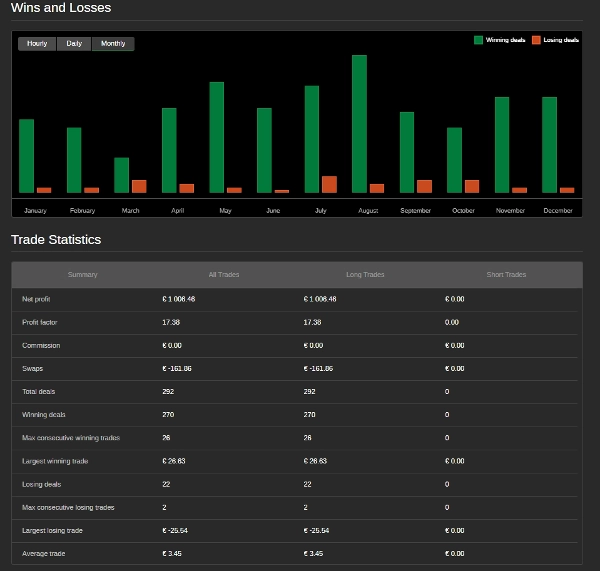
Task: Click the September label on chart axis
Action: 415,211
